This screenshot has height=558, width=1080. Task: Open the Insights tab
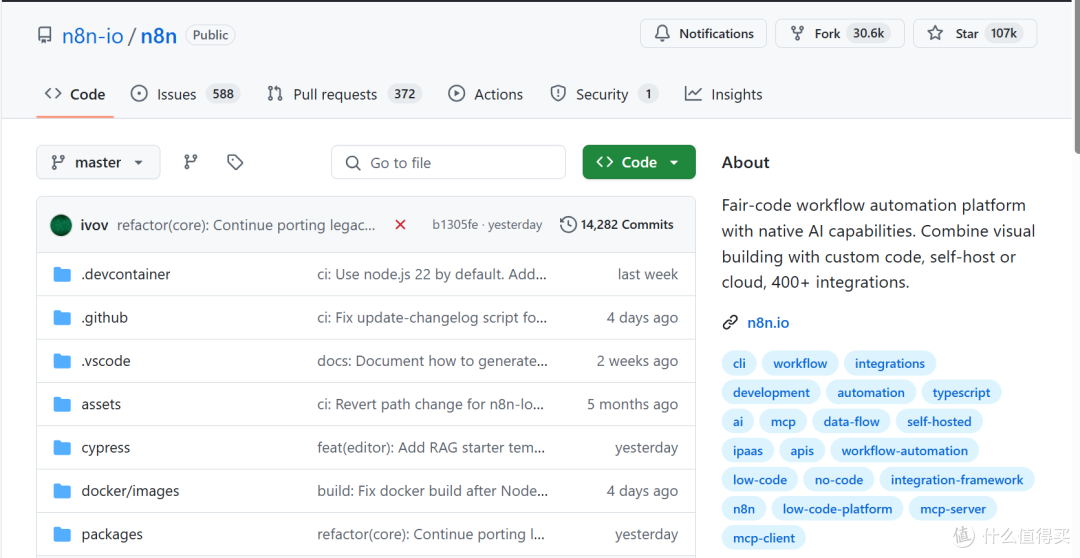point(723,94)
